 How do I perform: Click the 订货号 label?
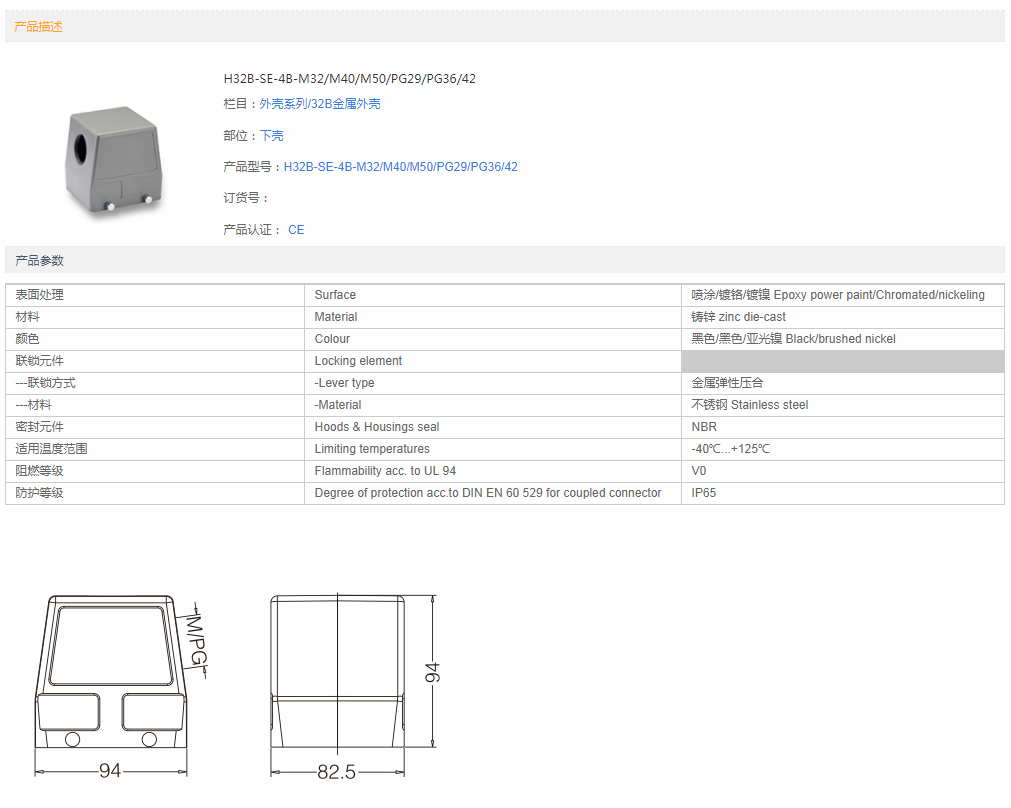click(246, 198)
